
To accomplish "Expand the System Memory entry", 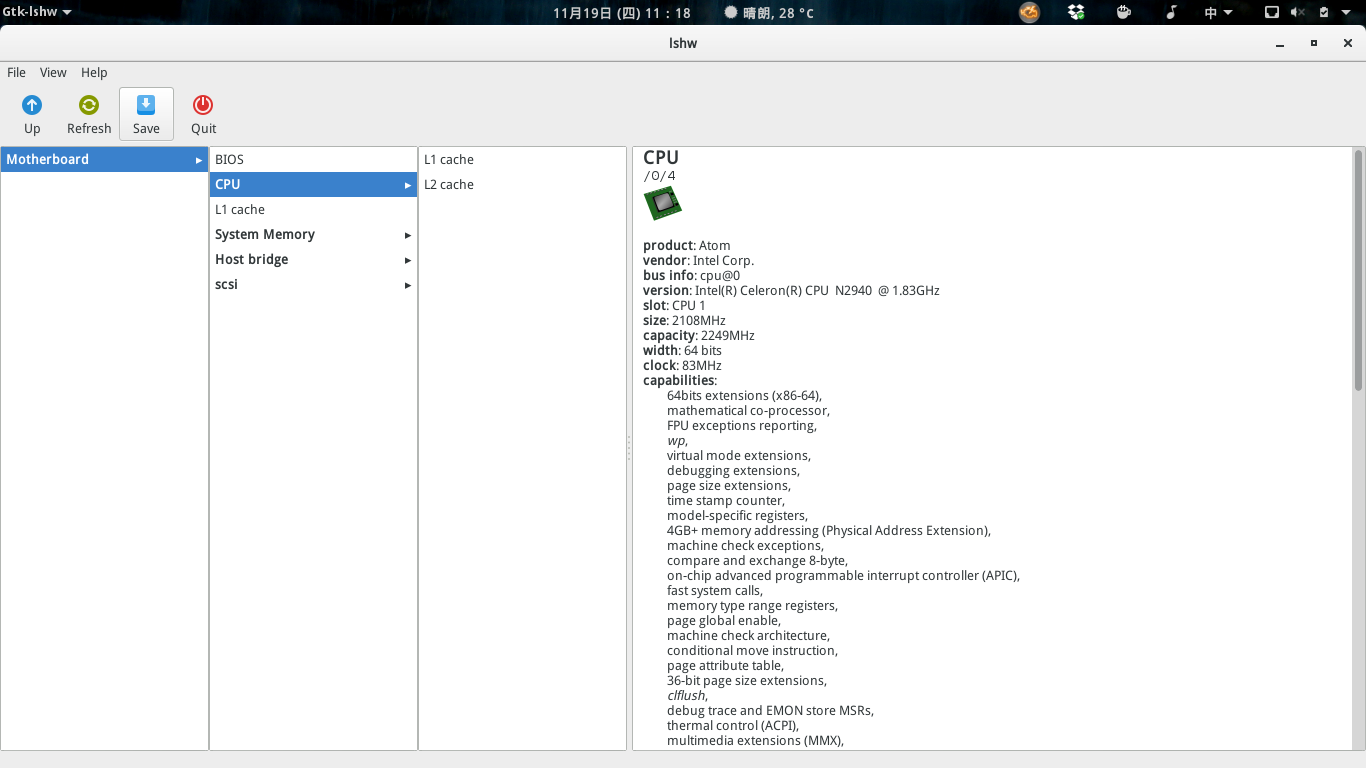I will [x=264, y=234].
